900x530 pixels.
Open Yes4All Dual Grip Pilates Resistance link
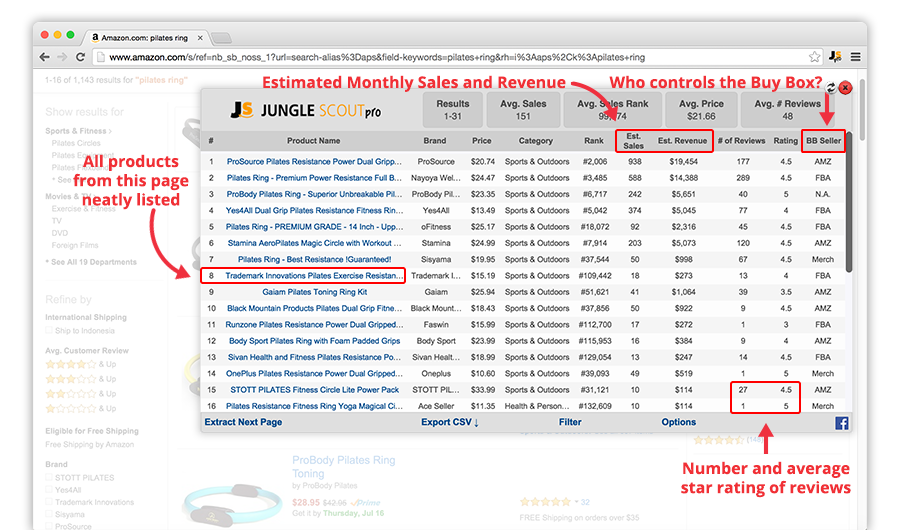[314, 211]
